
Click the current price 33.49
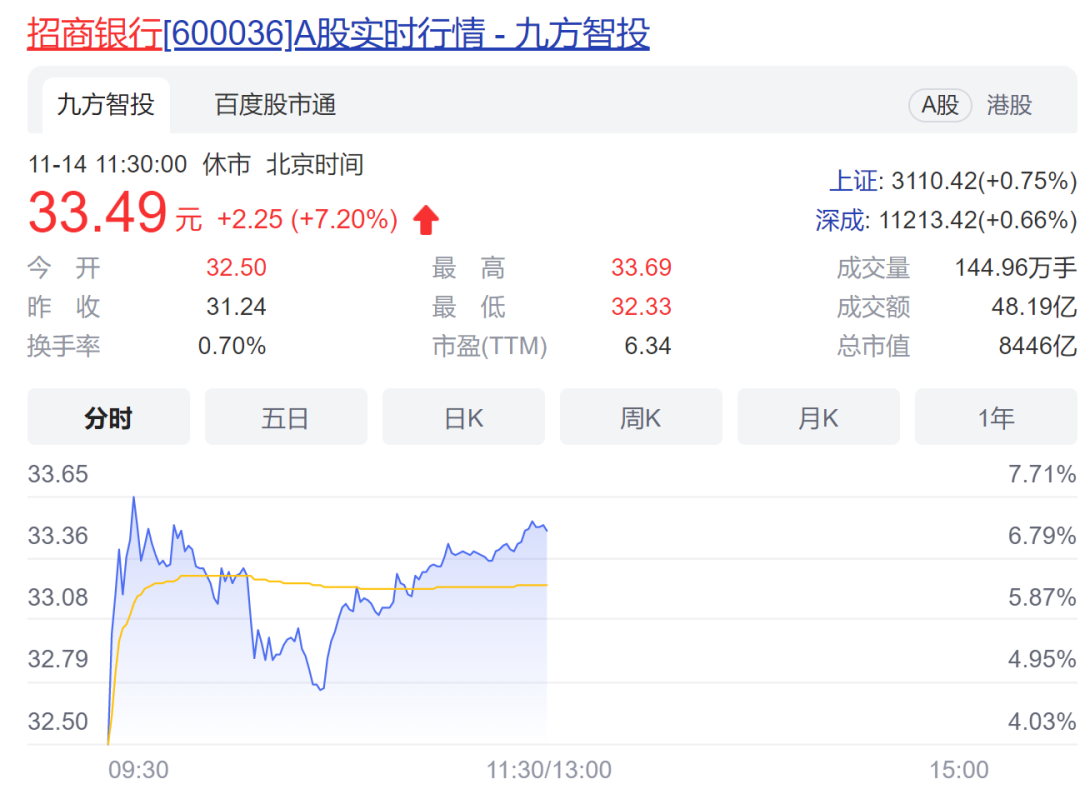tap(97, 212)
